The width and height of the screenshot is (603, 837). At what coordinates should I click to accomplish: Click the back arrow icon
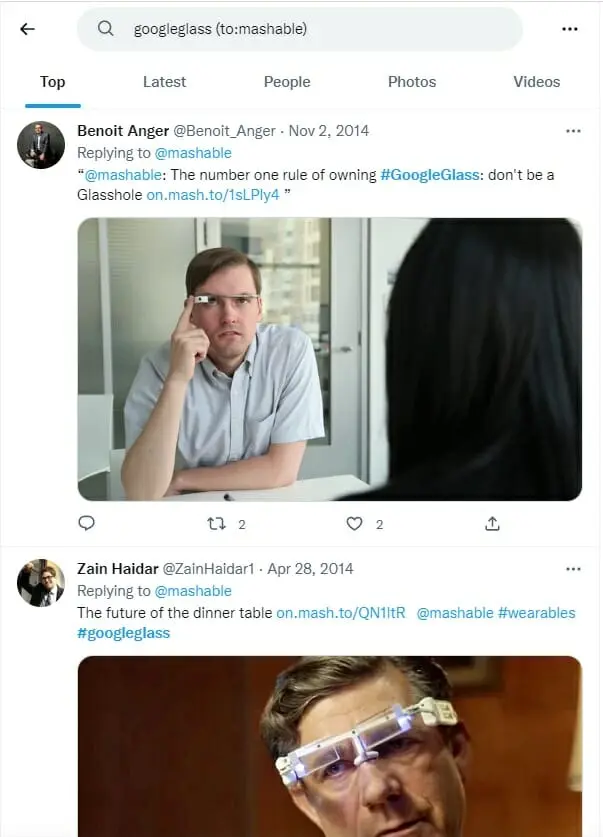[x=27, y=29]
